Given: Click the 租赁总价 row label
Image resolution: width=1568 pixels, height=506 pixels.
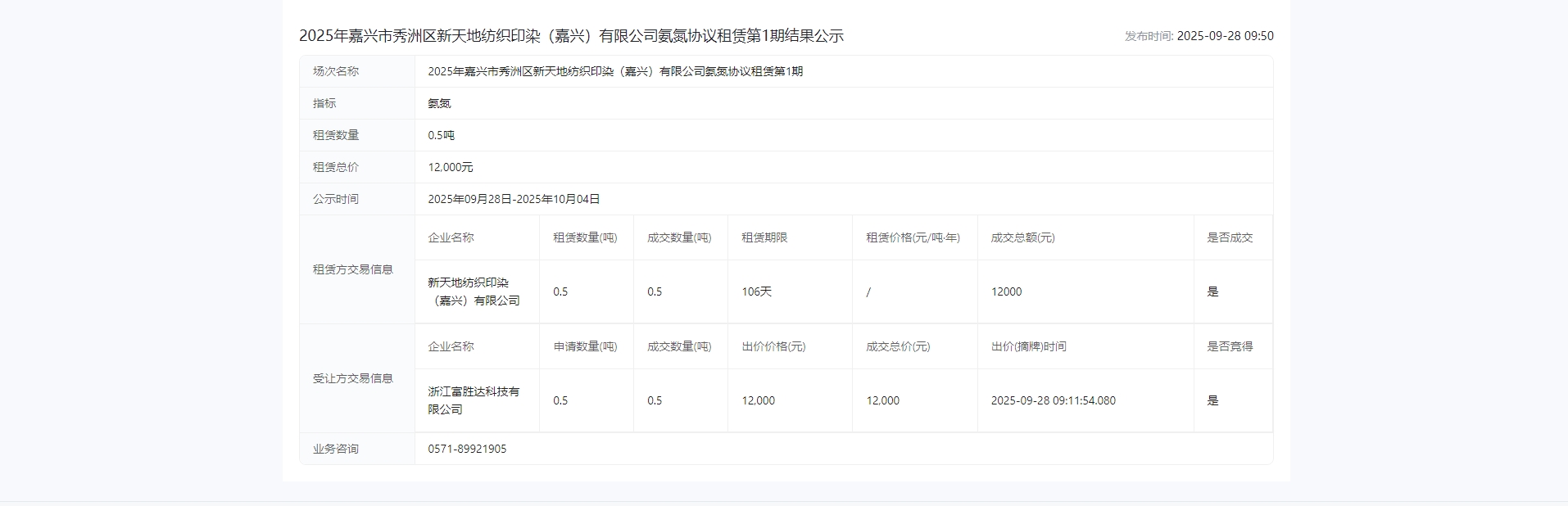Looking at the screenshot, I should click(336, 167).
